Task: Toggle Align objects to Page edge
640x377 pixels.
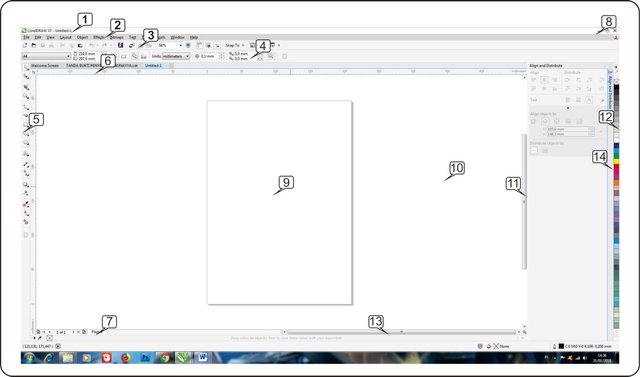Action: (x=544, y=122)
